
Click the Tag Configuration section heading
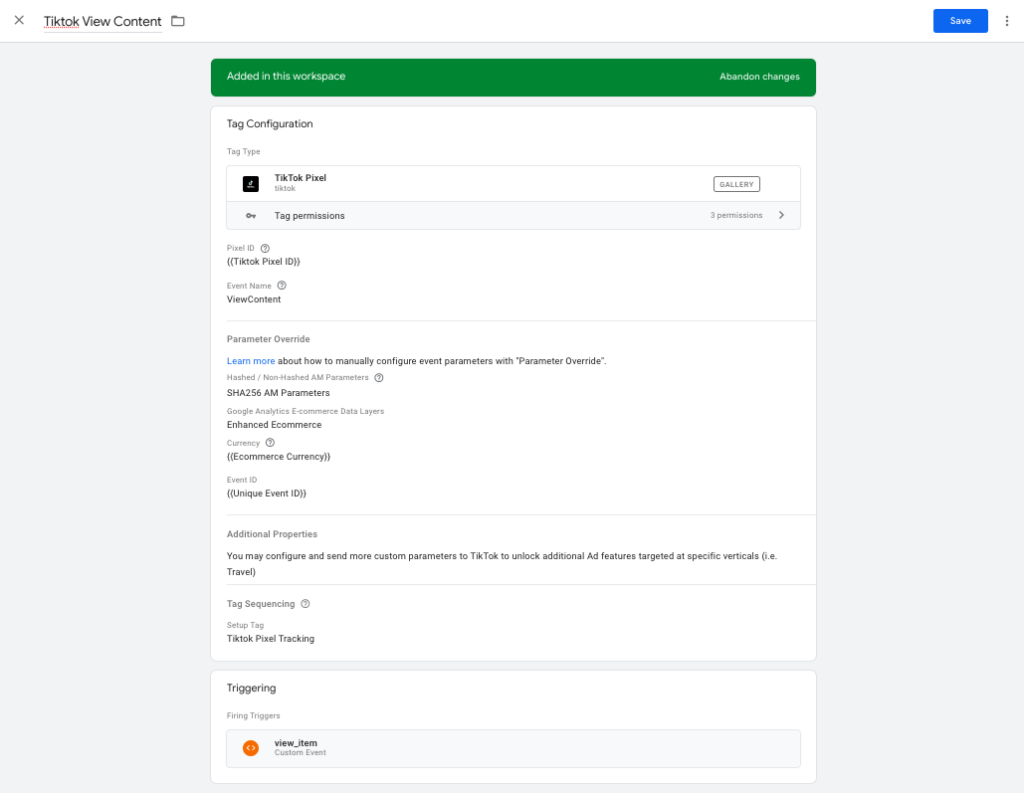(270, 124)
